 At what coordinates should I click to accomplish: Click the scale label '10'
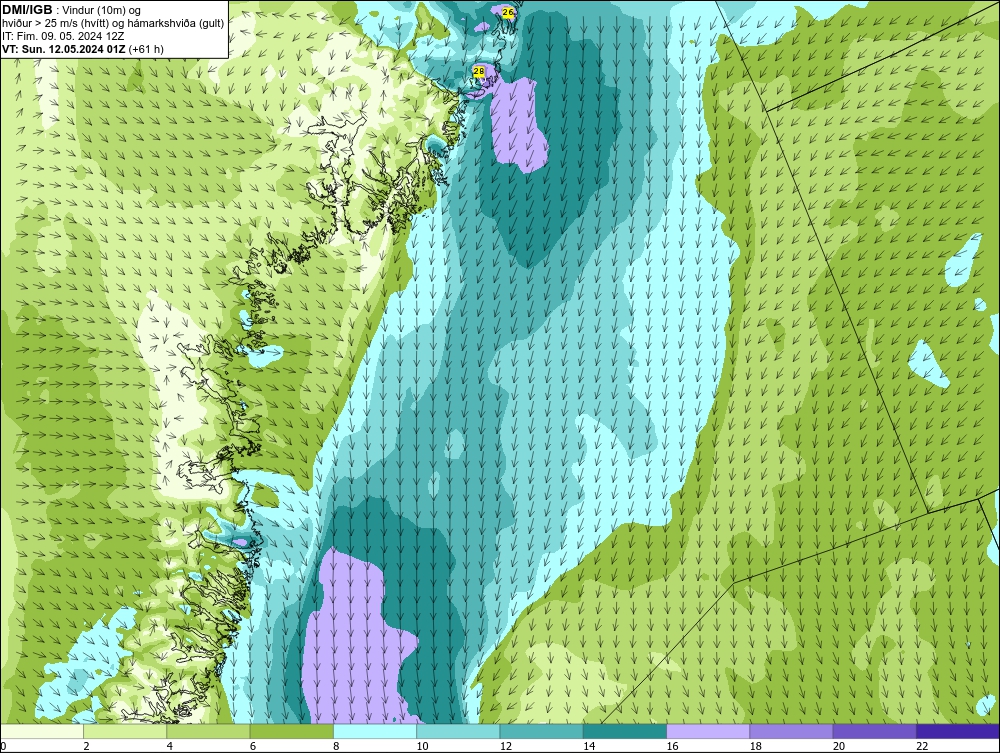tap(422, 747)
